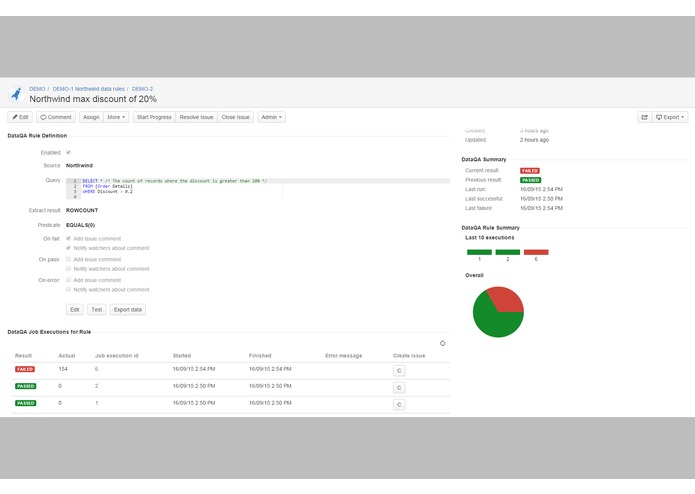
Task: Toggle On pass Add issue comment checkbox
Action: 68,259
